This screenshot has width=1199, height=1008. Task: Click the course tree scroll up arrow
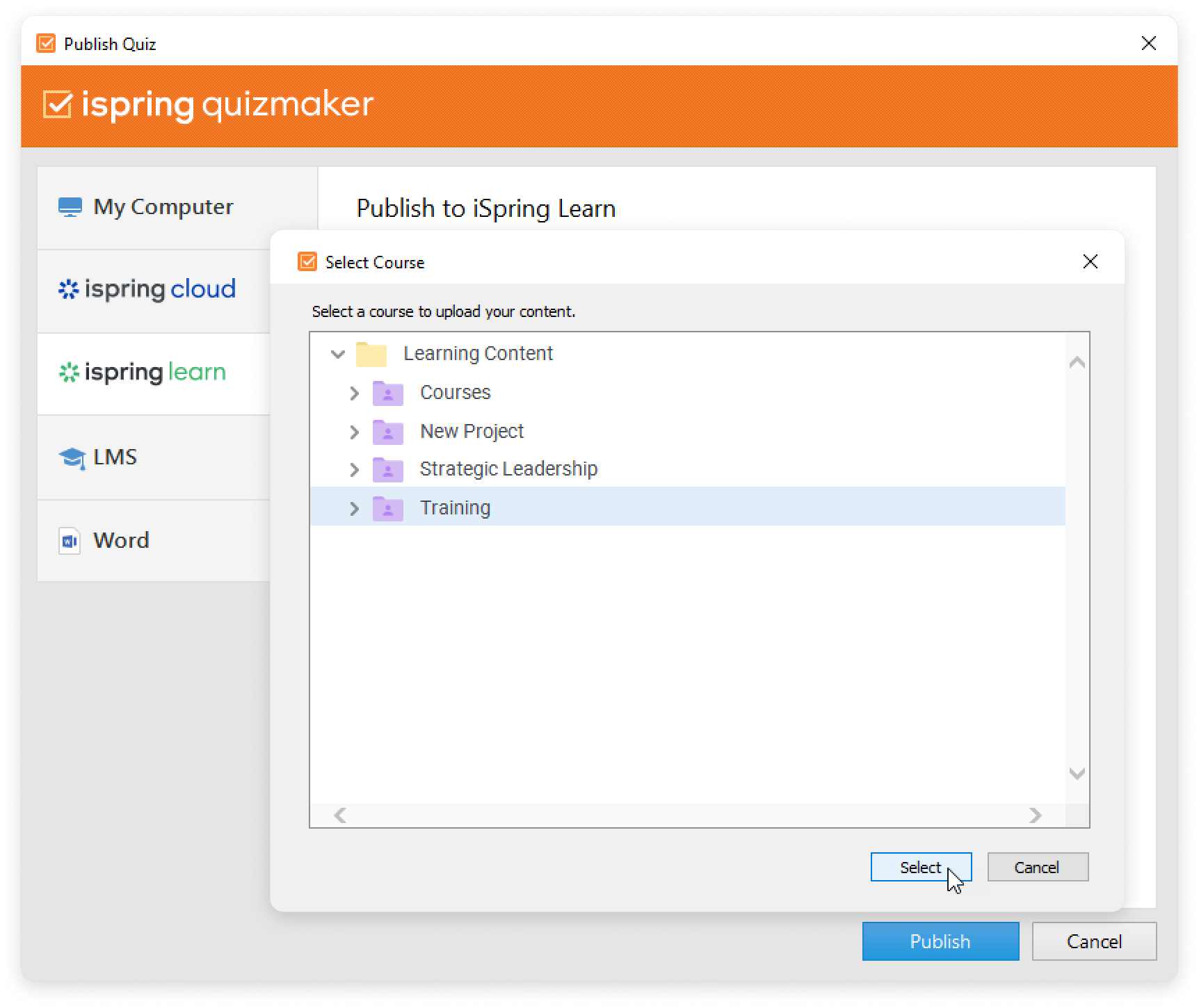tap(1077, 362)
